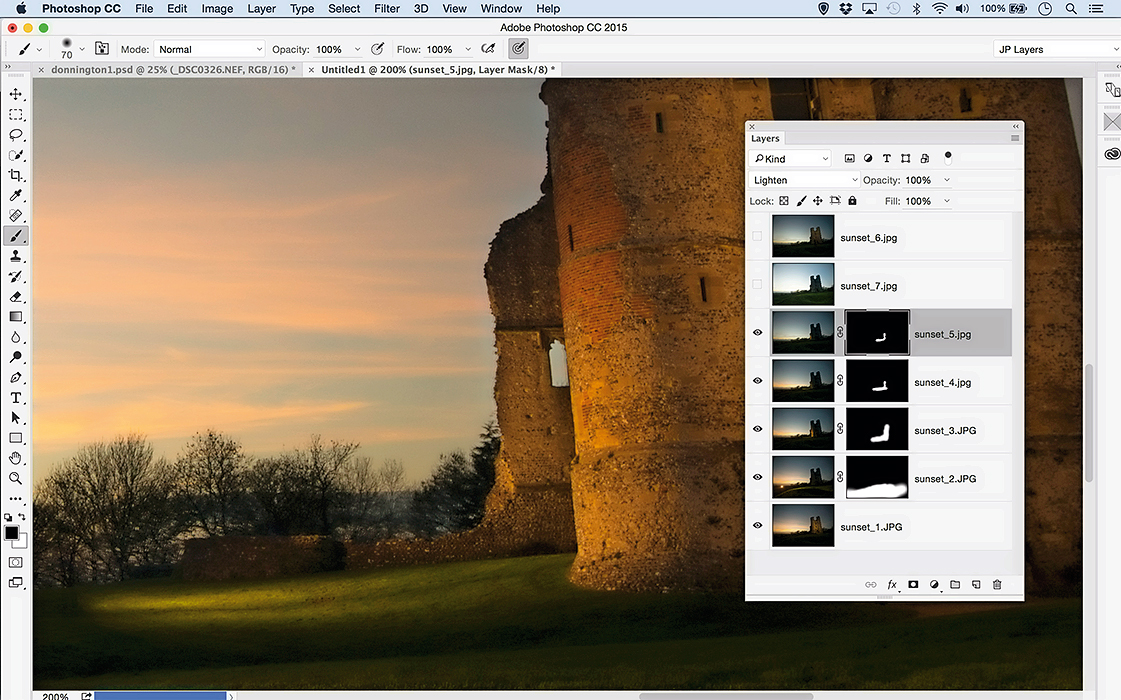Select the Path Selection tool
The width and height of the screenshot is (1121, 700).
pos(16,418)
